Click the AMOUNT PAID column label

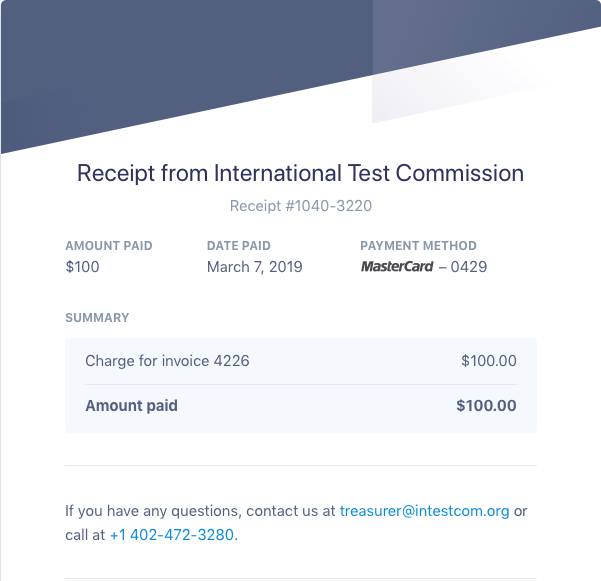pyautogui.click(x=109, y=246)
